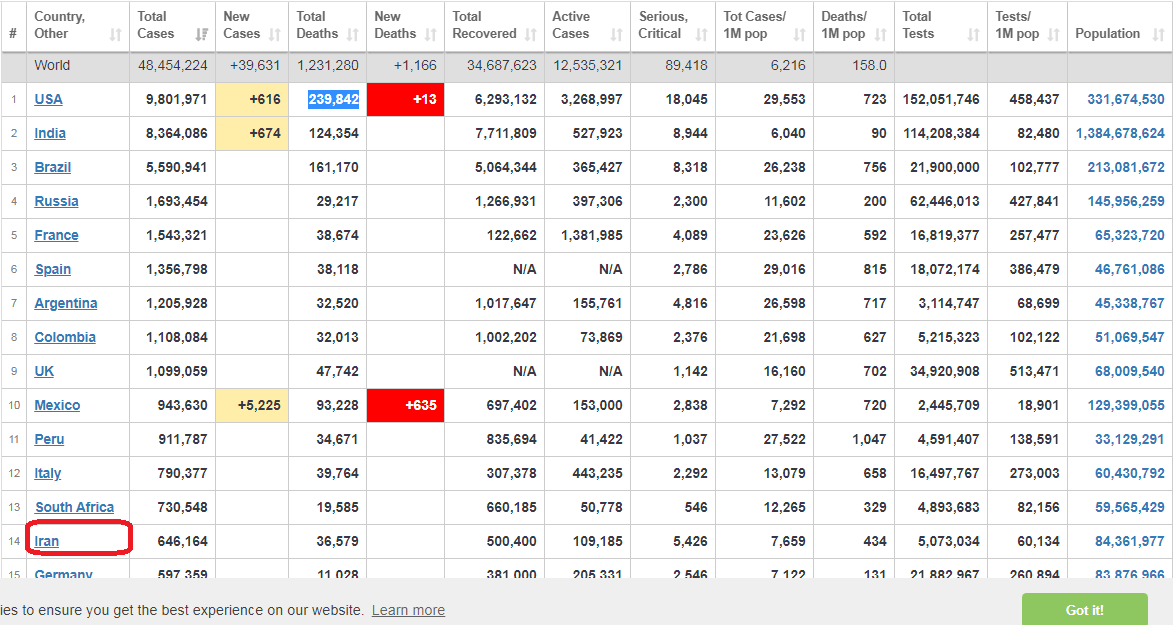Open the France country link
Screen dimensions: 1173x625
tap(56, 235)
